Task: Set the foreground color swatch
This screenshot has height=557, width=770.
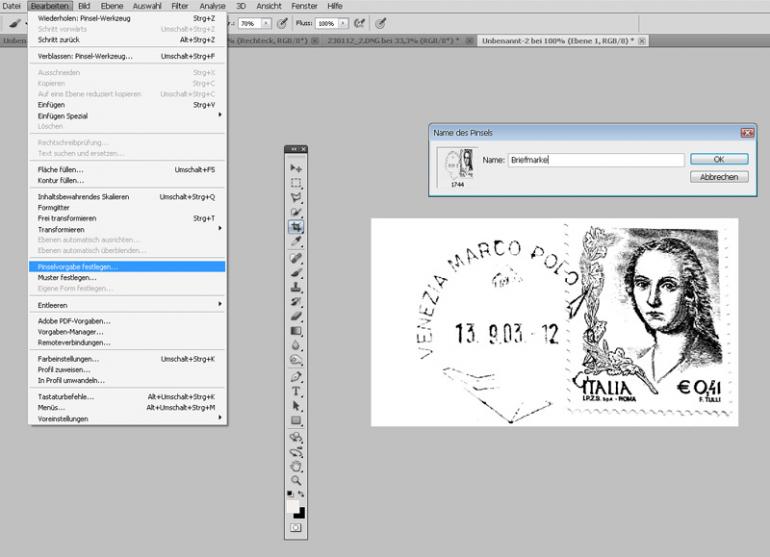Action: [x=292, y=506]
